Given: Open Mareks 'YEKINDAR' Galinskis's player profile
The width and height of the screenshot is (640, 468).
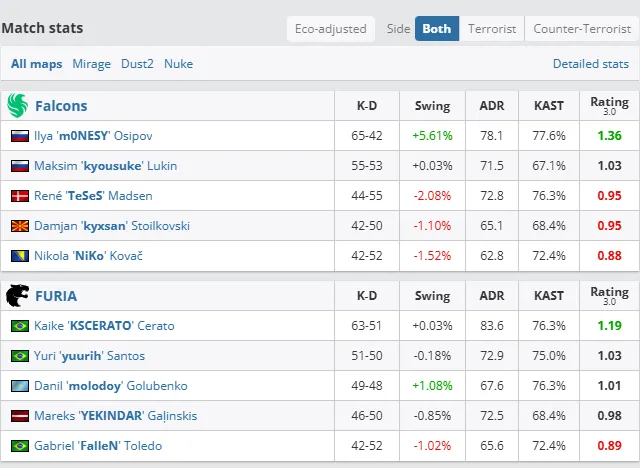Looking at the screenshot, I should click(116, 416).
